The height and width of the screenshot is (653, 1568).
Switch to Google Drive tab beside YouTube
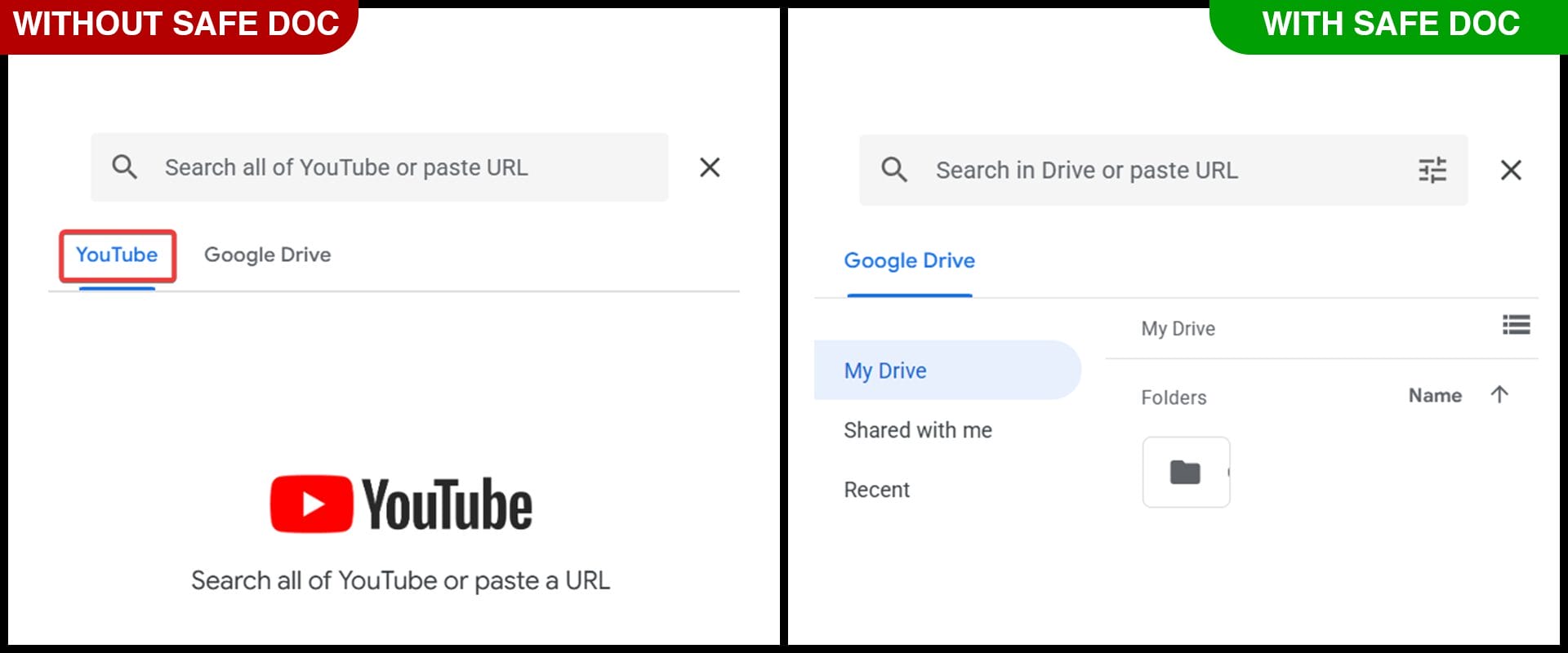tap(267, 255)
